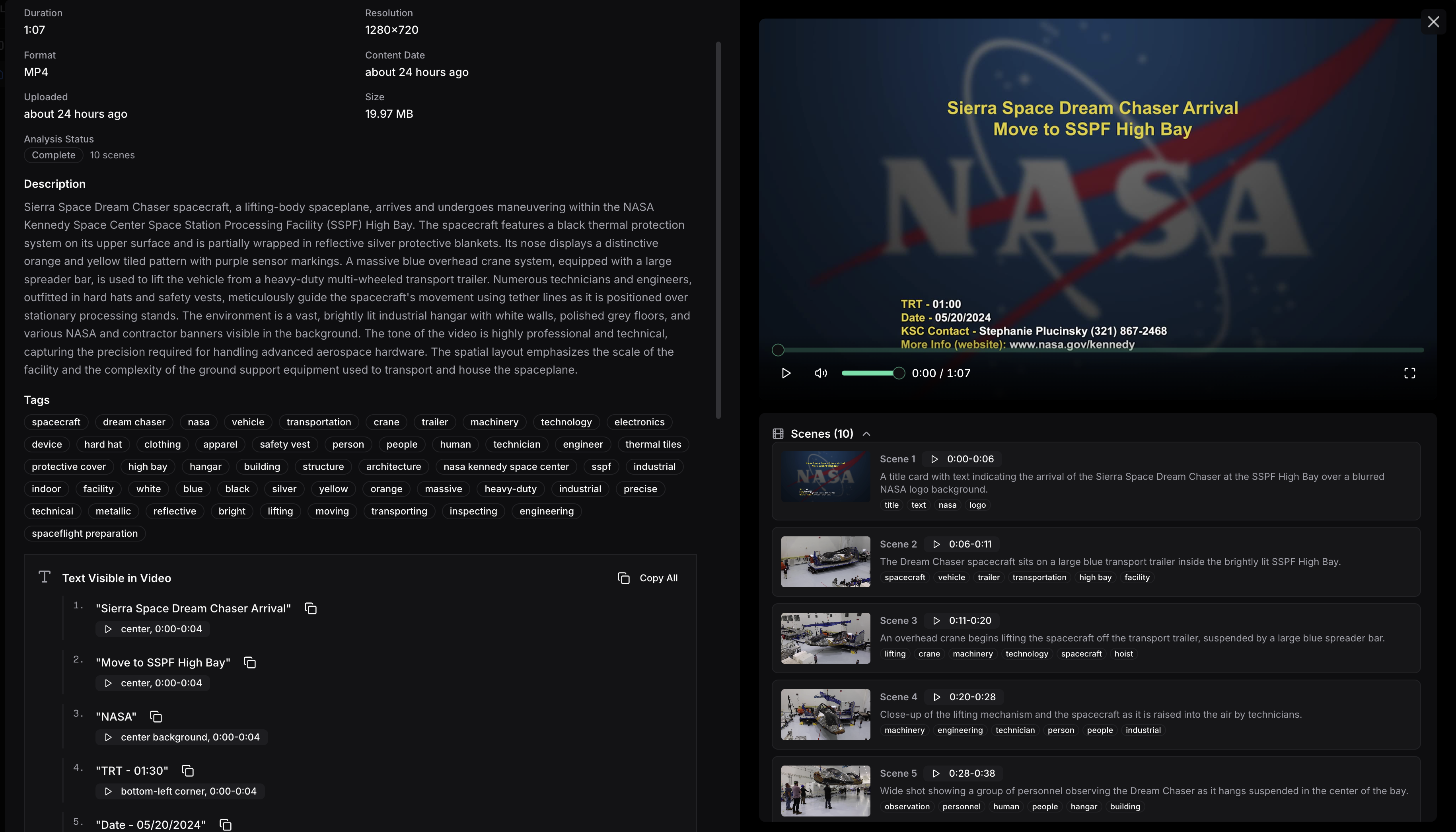
Task: Enter fullscreen playback mode
Action: [x=1409, y=372]
